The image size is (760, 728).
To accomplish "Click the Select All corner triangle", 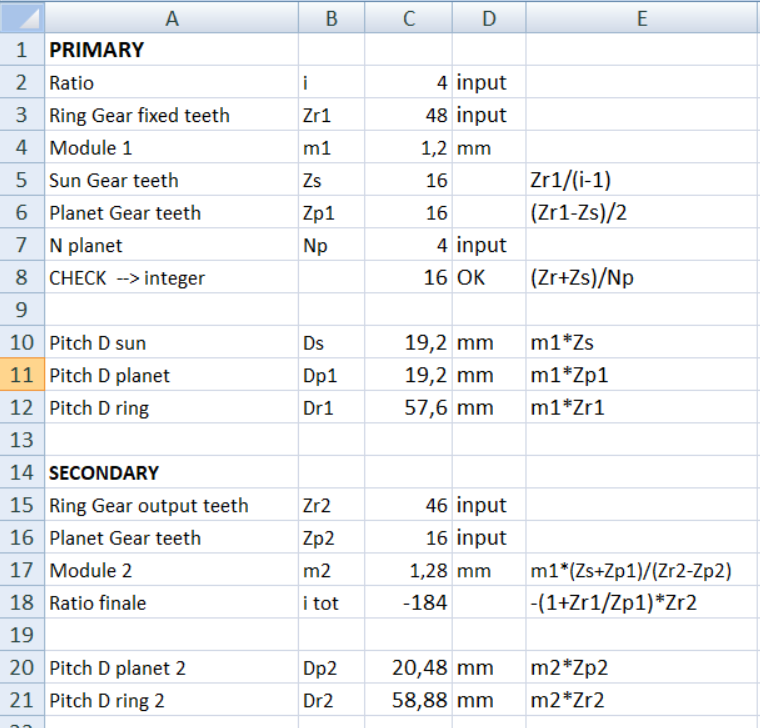I will [22, 17].
